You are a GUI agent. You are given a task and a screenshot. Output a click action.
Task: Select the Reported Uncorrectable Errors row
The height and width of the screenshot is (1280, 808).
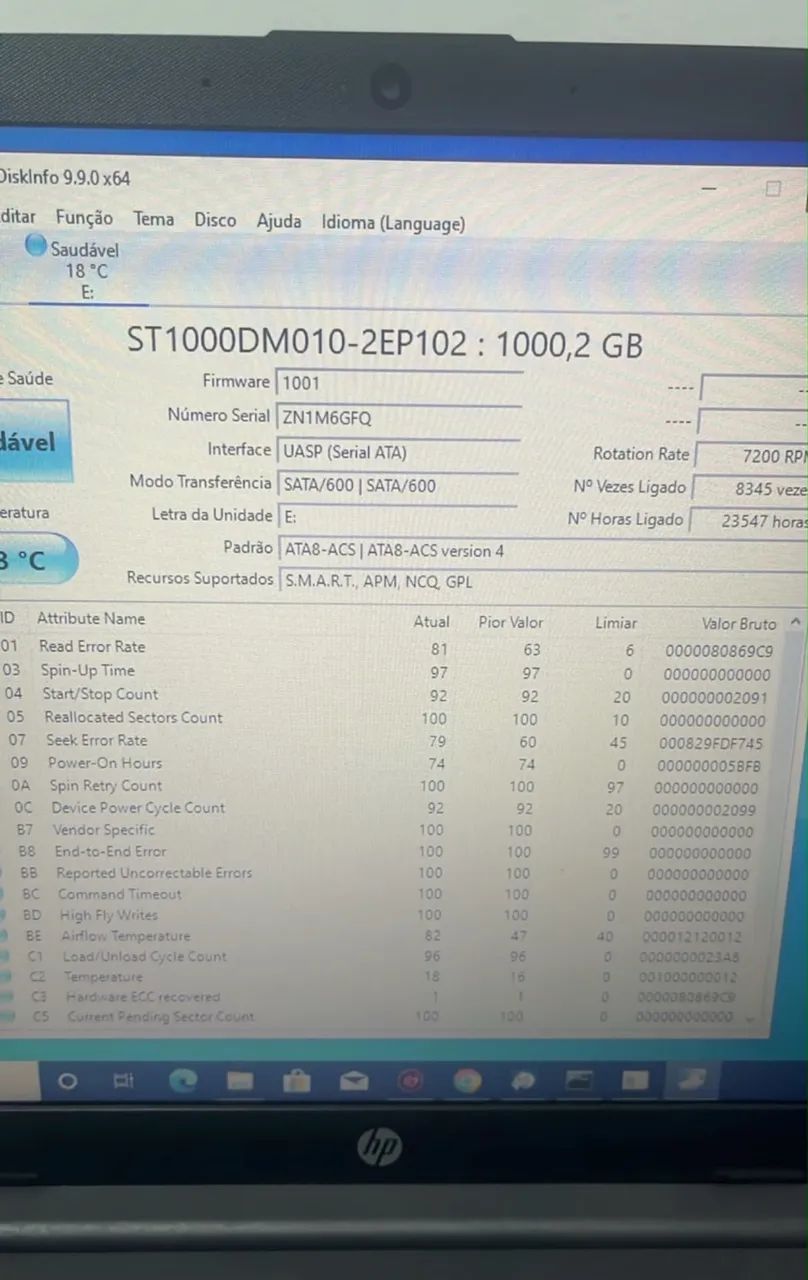pos(384,873)
